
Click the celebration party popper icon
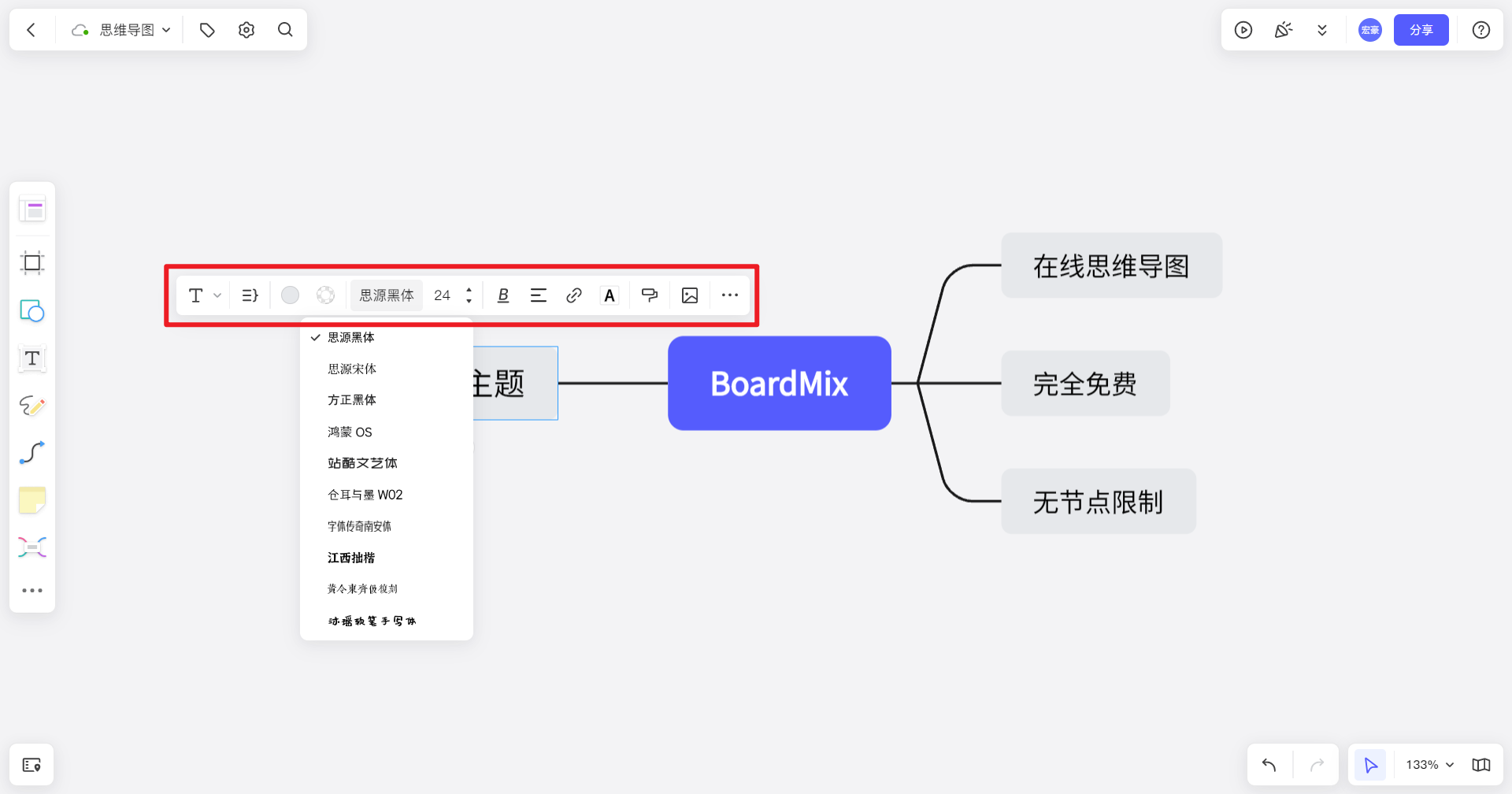(1284, 30)
